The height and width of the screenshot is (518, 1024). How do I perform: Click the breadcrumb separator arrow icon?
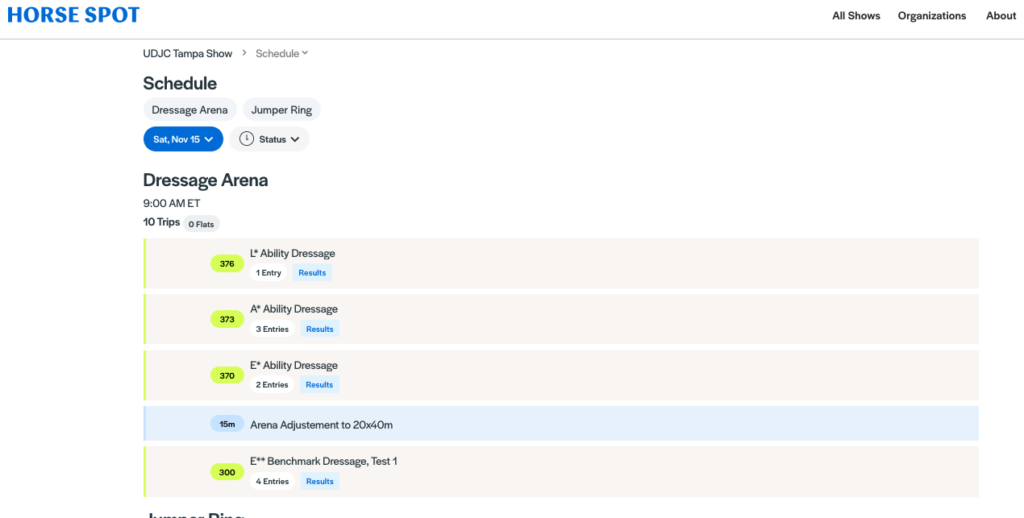click(244, 53)
